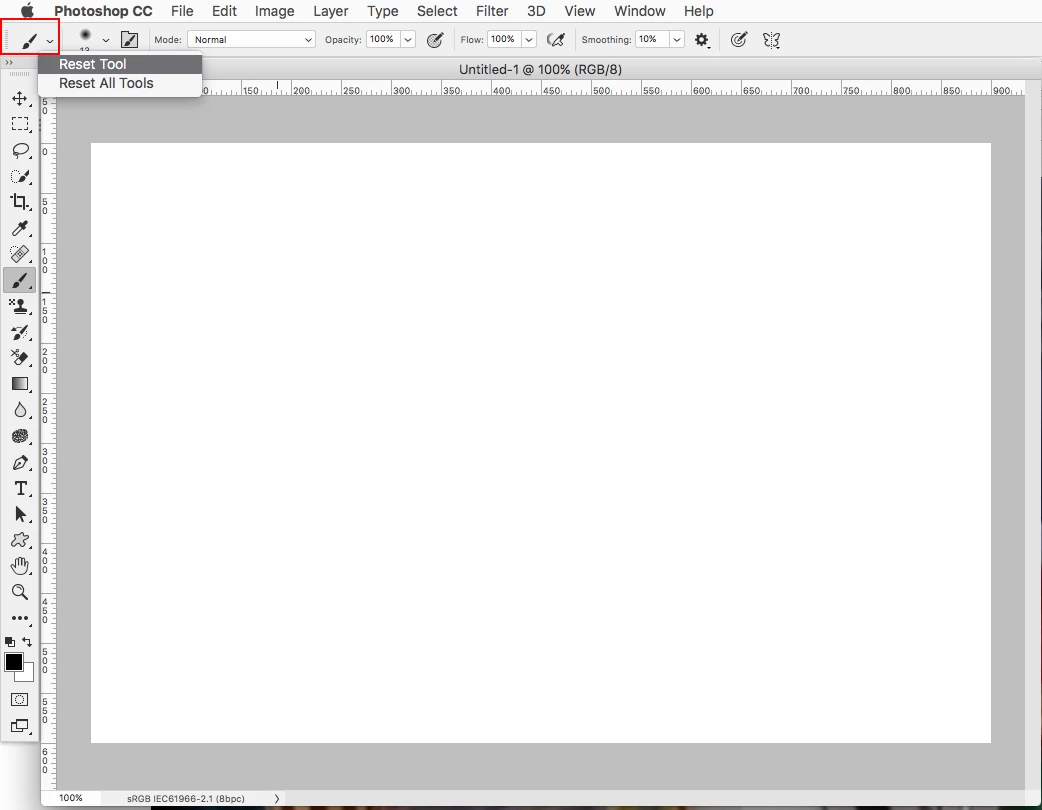Click the Smoothing 10% value field
Viewport: 1042px width, 810px height.
(651, 39)
